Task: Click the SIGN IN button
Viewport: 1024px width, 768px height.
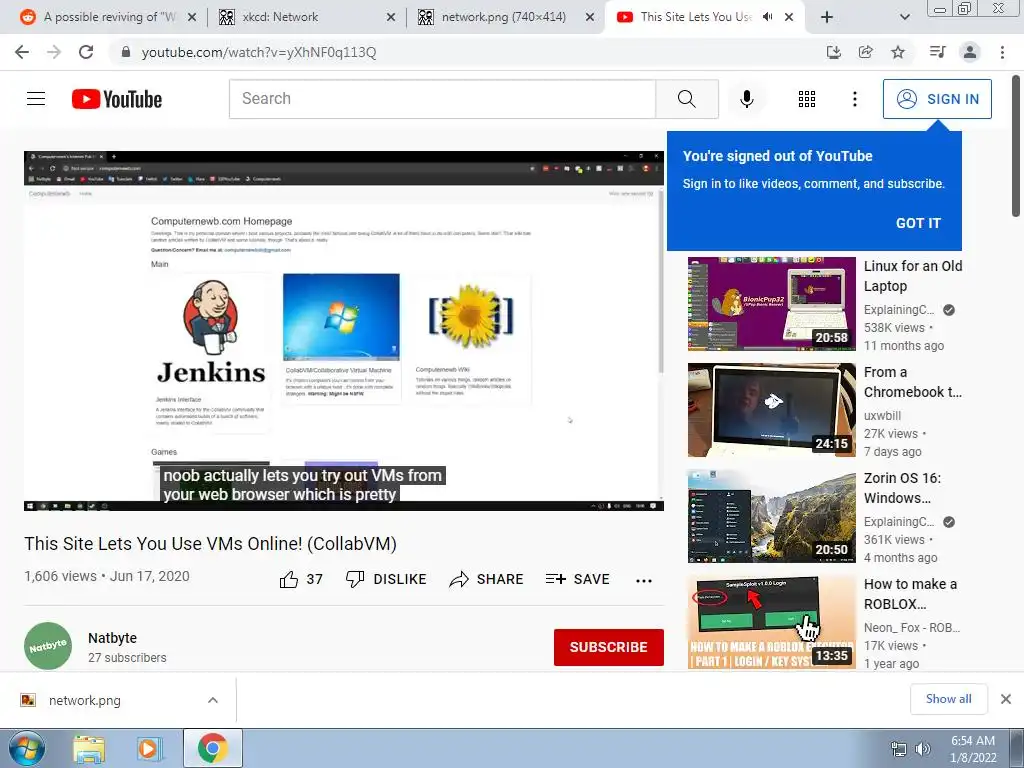Action: pos(937,99)
